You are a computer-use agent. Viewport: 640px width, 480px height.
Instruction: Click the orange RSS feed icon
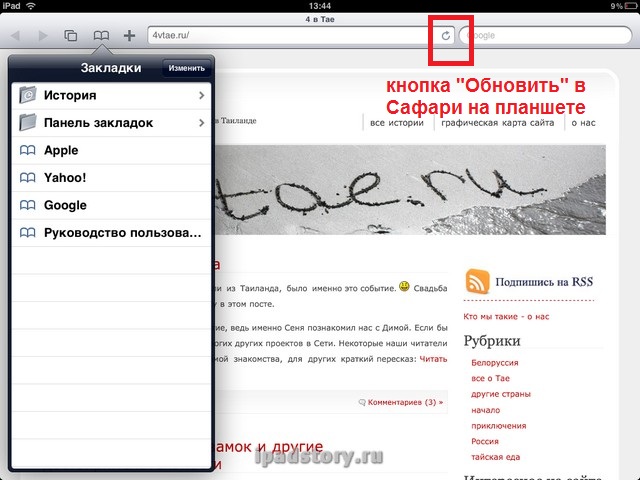click(x=477, y=283)
